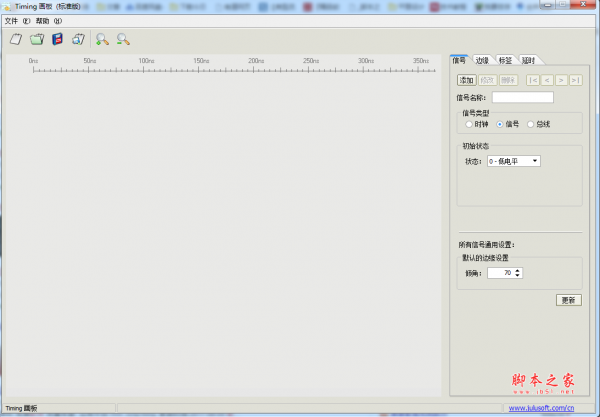Increase 倾角 value with up arrow
Image resolution: width=600 pixels, height=417 pixels.
point(518,270)
